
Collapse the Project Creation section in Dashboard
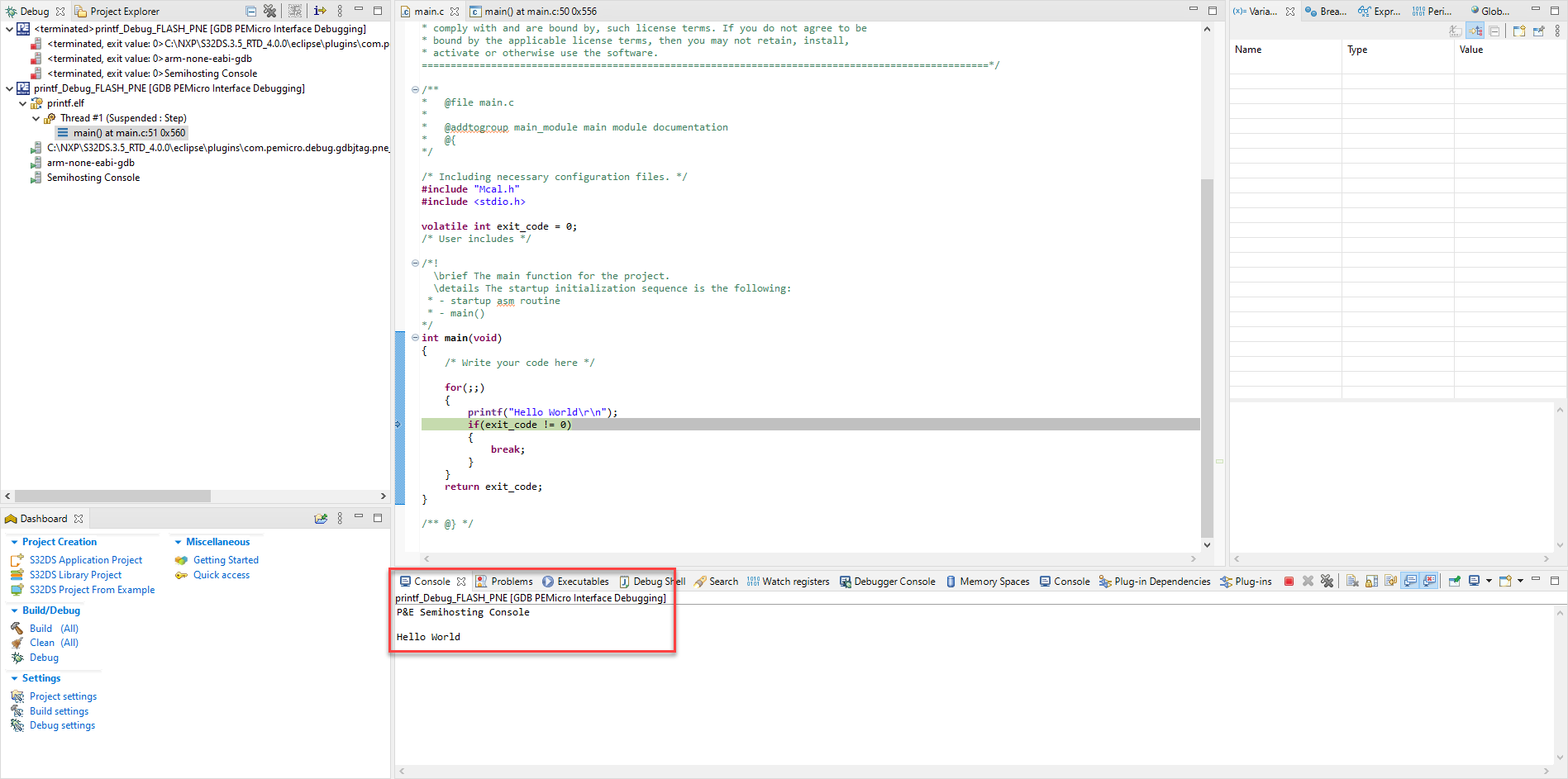tap(14, 542)
